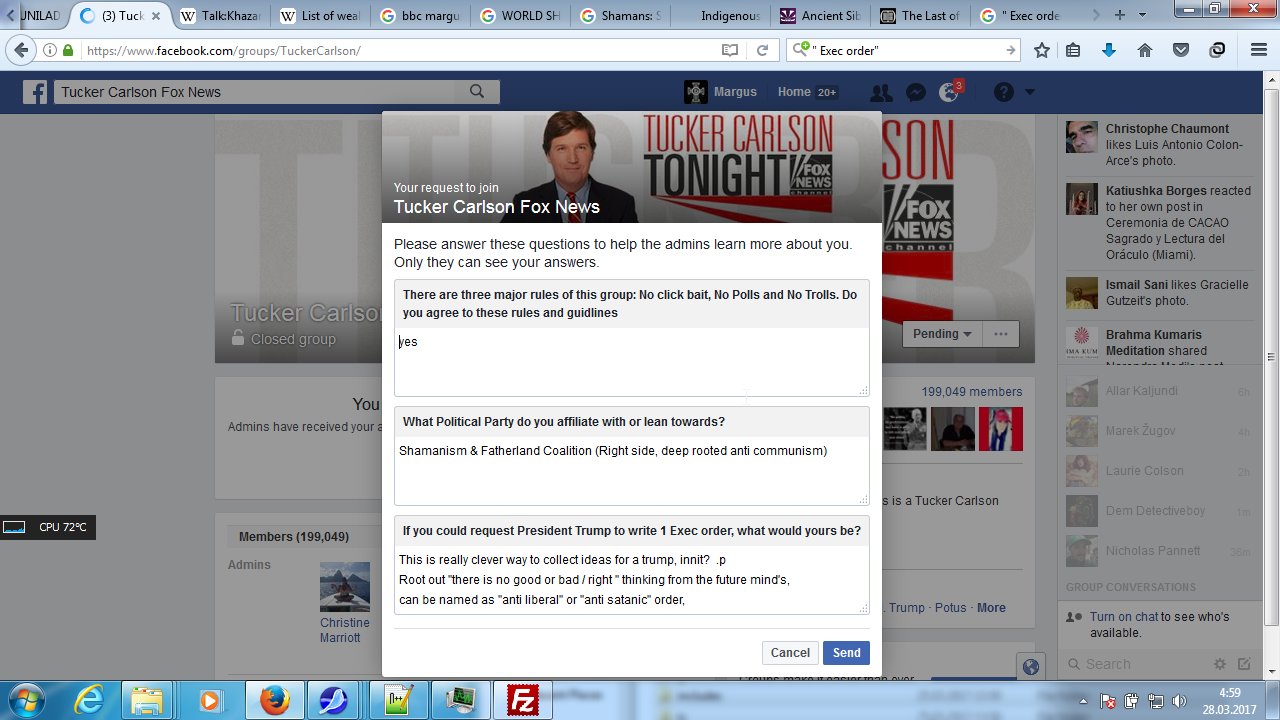Open the Firefox bookmarks list icon
Image resolution: width=1280 pixels, height=720 pixels.
click(x=1073, y=50)
